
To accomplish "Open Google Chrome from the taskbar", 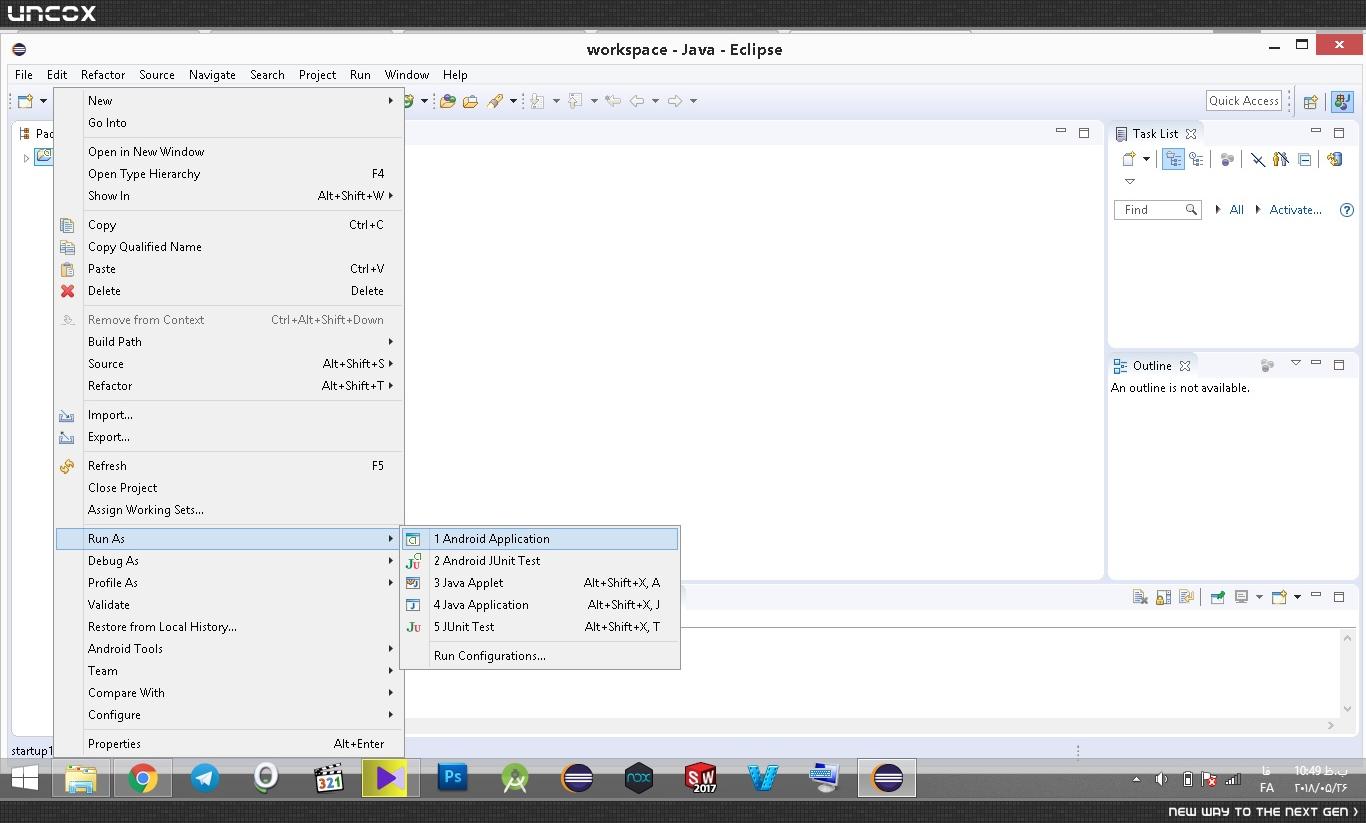I will [143, 778].
